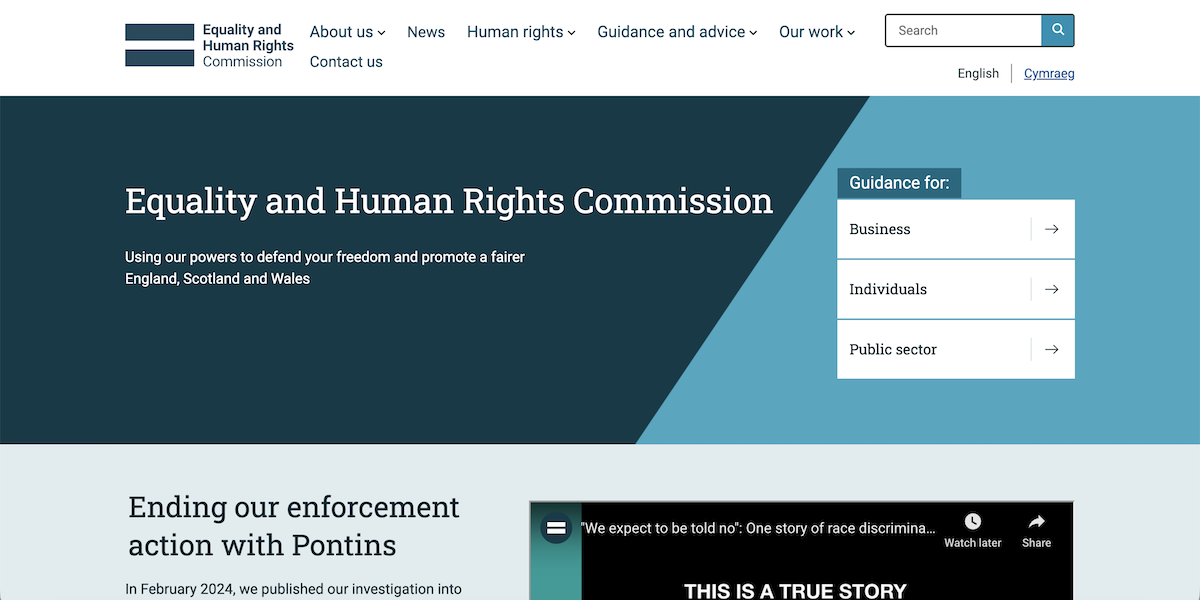1200x600 pixels.
Task: Select the English language option
Action: tap(978, 72)
